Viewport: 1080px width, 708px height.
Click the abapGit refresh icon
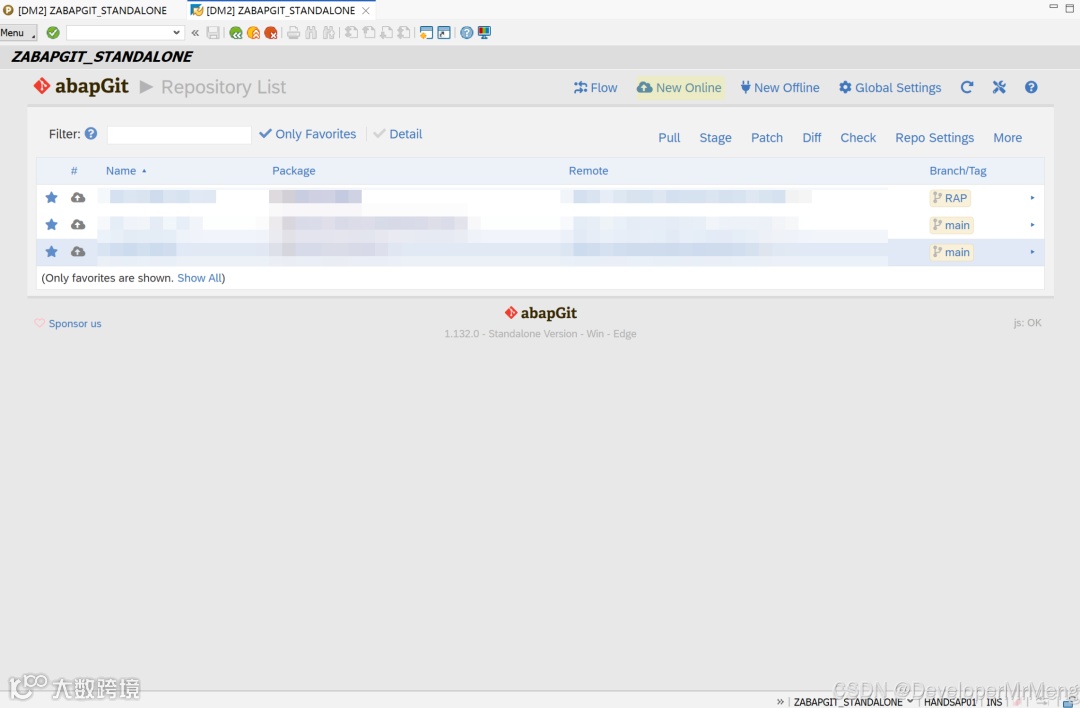(x=967, y=87)
